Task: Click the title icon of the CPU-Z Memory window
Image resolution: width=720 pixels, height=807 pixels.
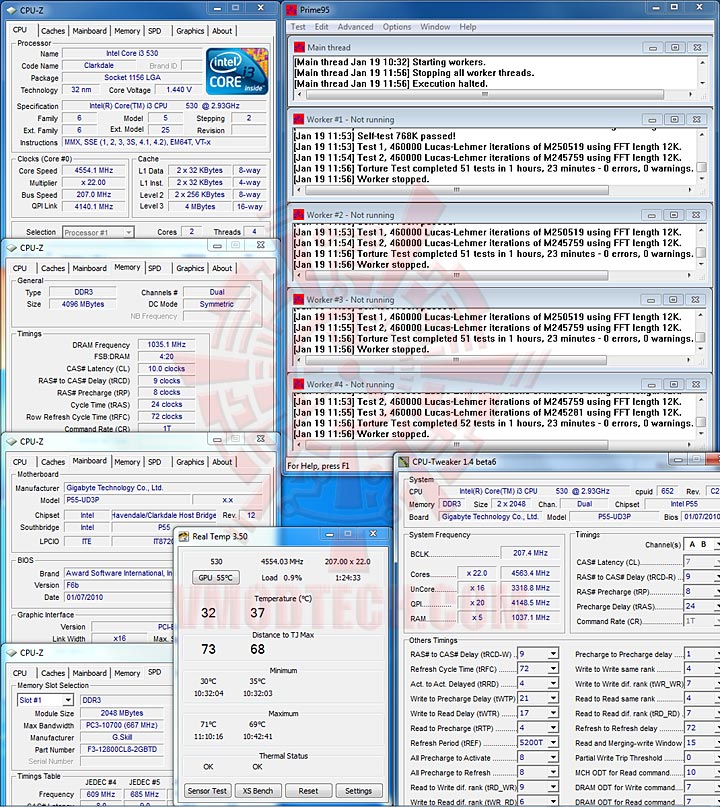Action: pyautogui.click(x=11, y=248)
